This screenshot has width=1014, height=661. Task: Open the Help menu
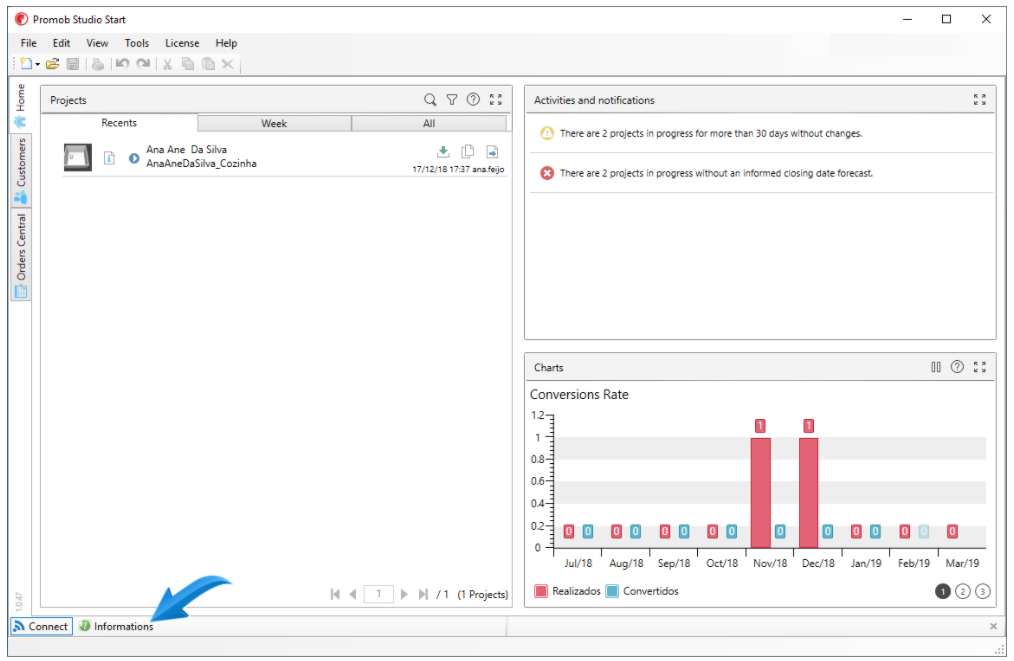(x=226, y=43)
